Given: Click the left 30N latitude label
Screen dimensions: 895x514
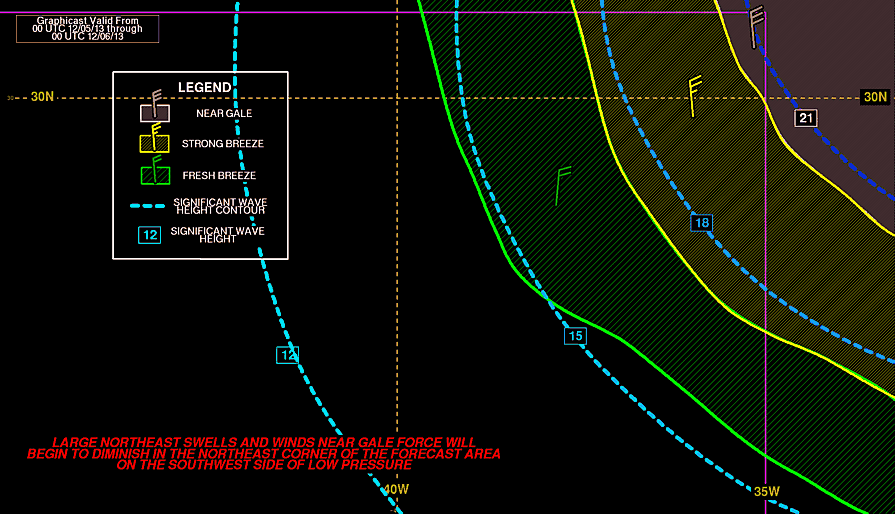Looking at the screenshot, I should 42,97.
